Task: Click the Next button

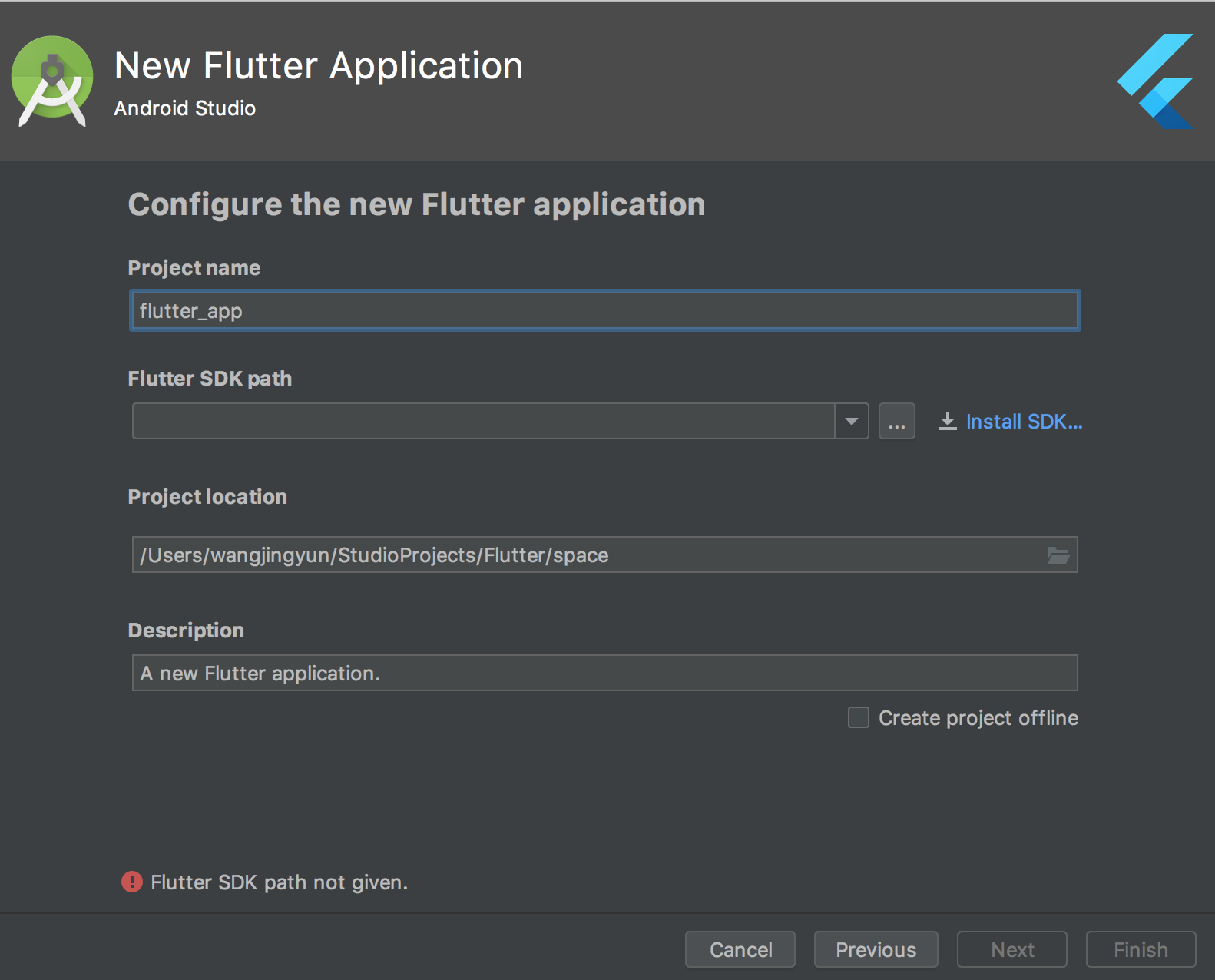Action: (x=1012, y=949)
